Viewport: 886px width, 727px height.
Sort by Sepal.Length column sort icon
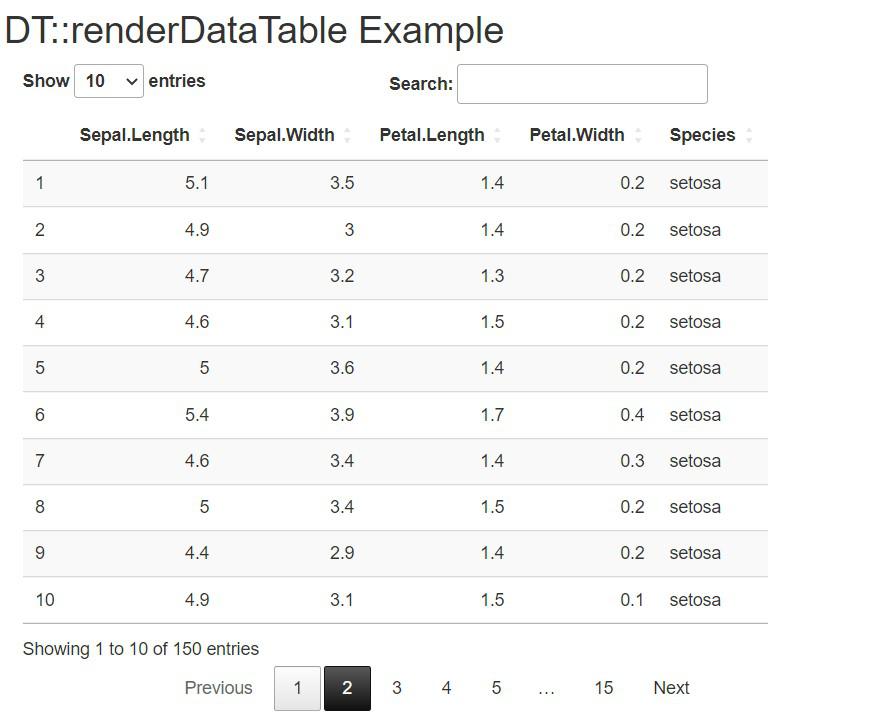[203, 136]
